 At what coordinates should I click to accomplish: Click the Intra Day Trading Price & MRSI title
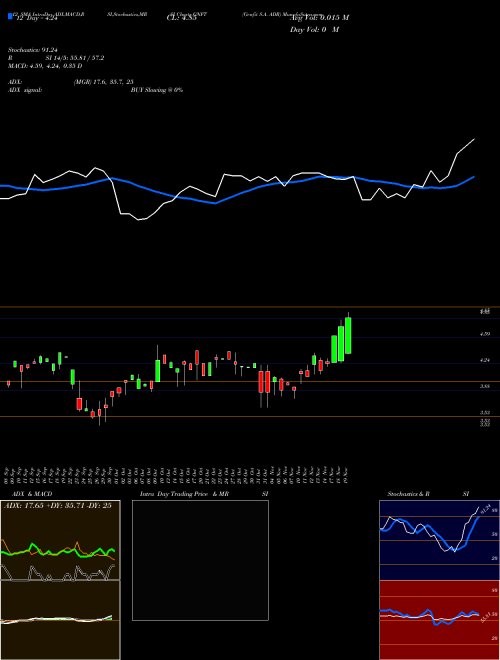point(204,494)
